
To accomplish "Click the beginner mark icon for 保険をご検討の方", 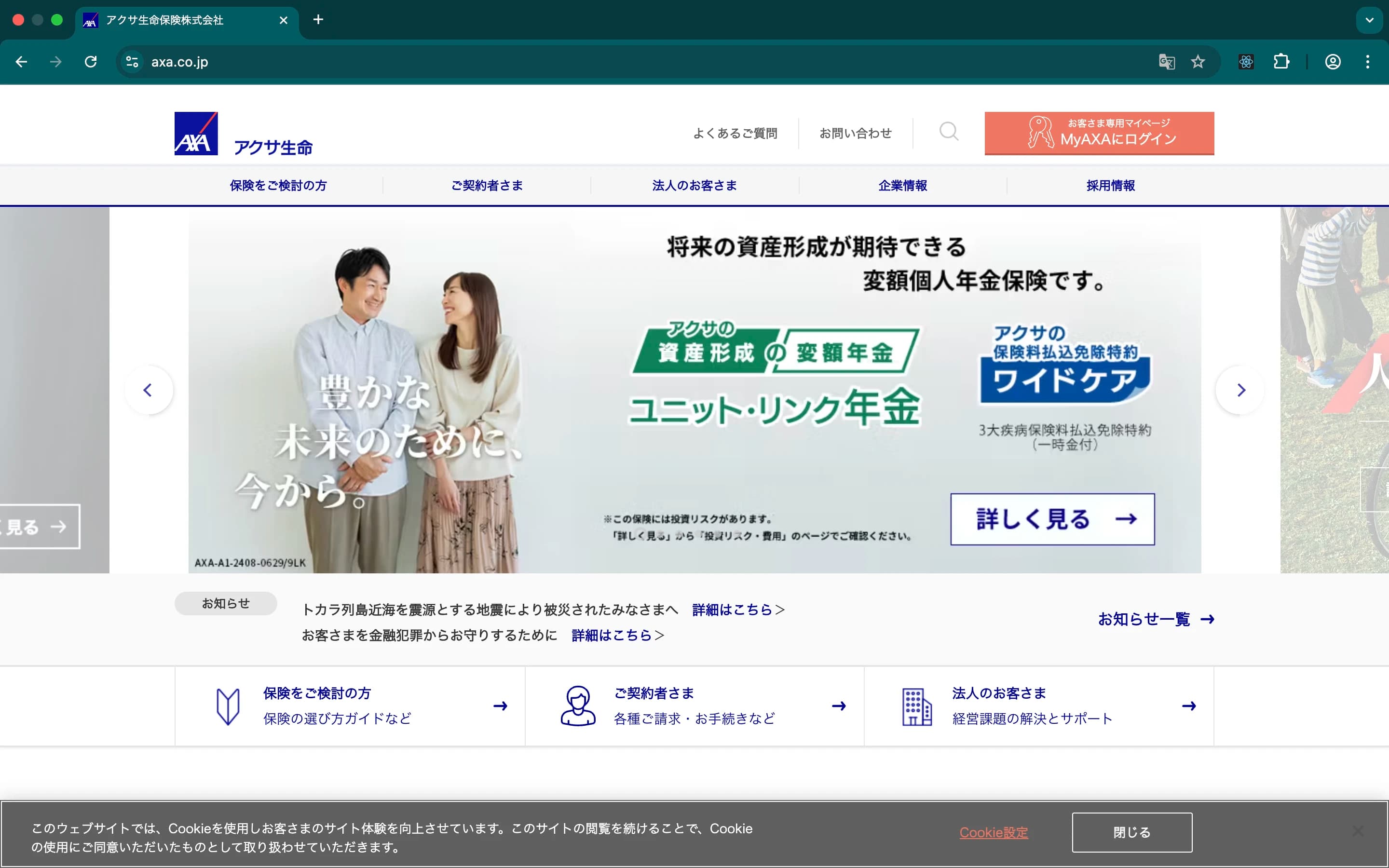I will tap(228, 706).
